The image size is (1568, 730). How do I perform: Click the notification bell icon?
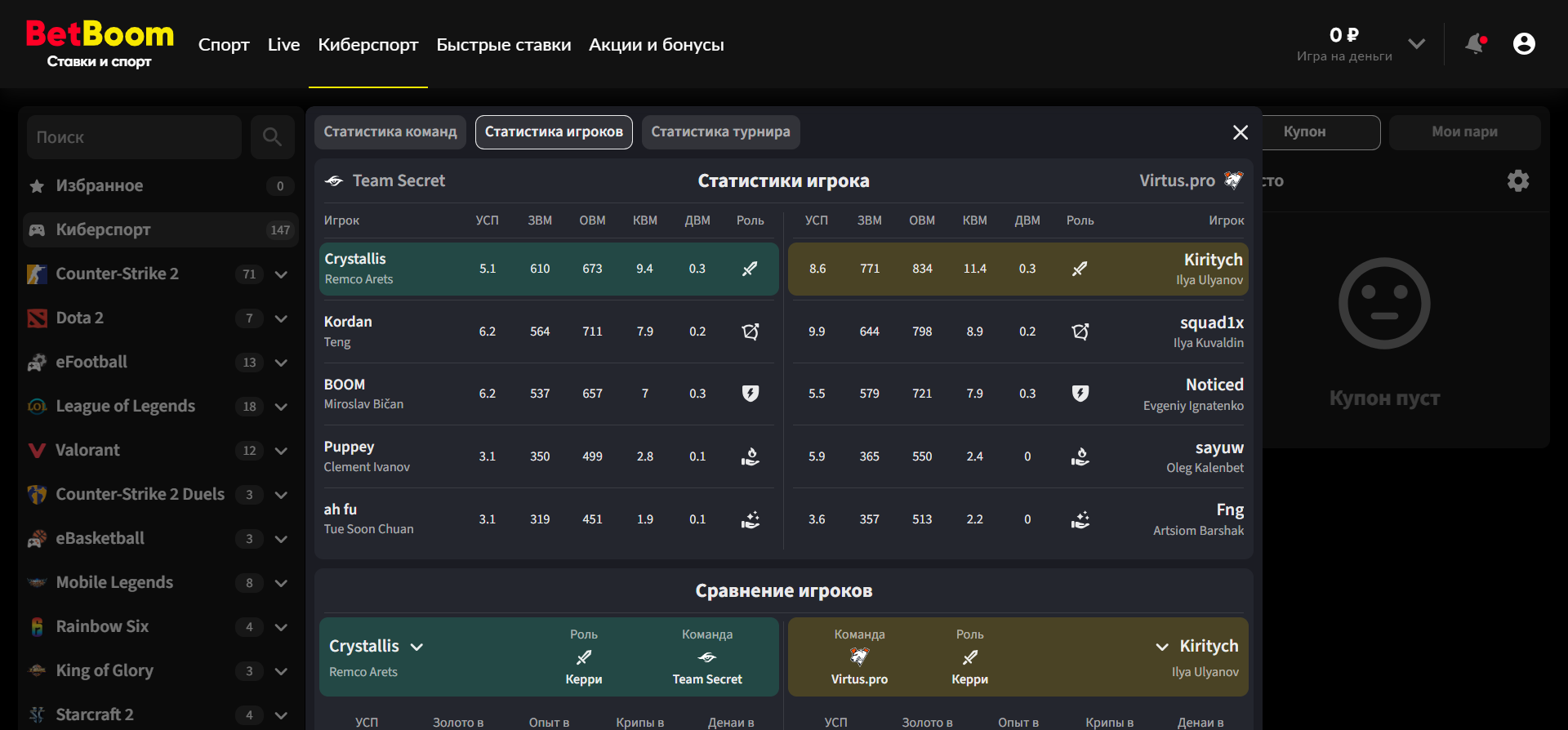[1475, 44]
